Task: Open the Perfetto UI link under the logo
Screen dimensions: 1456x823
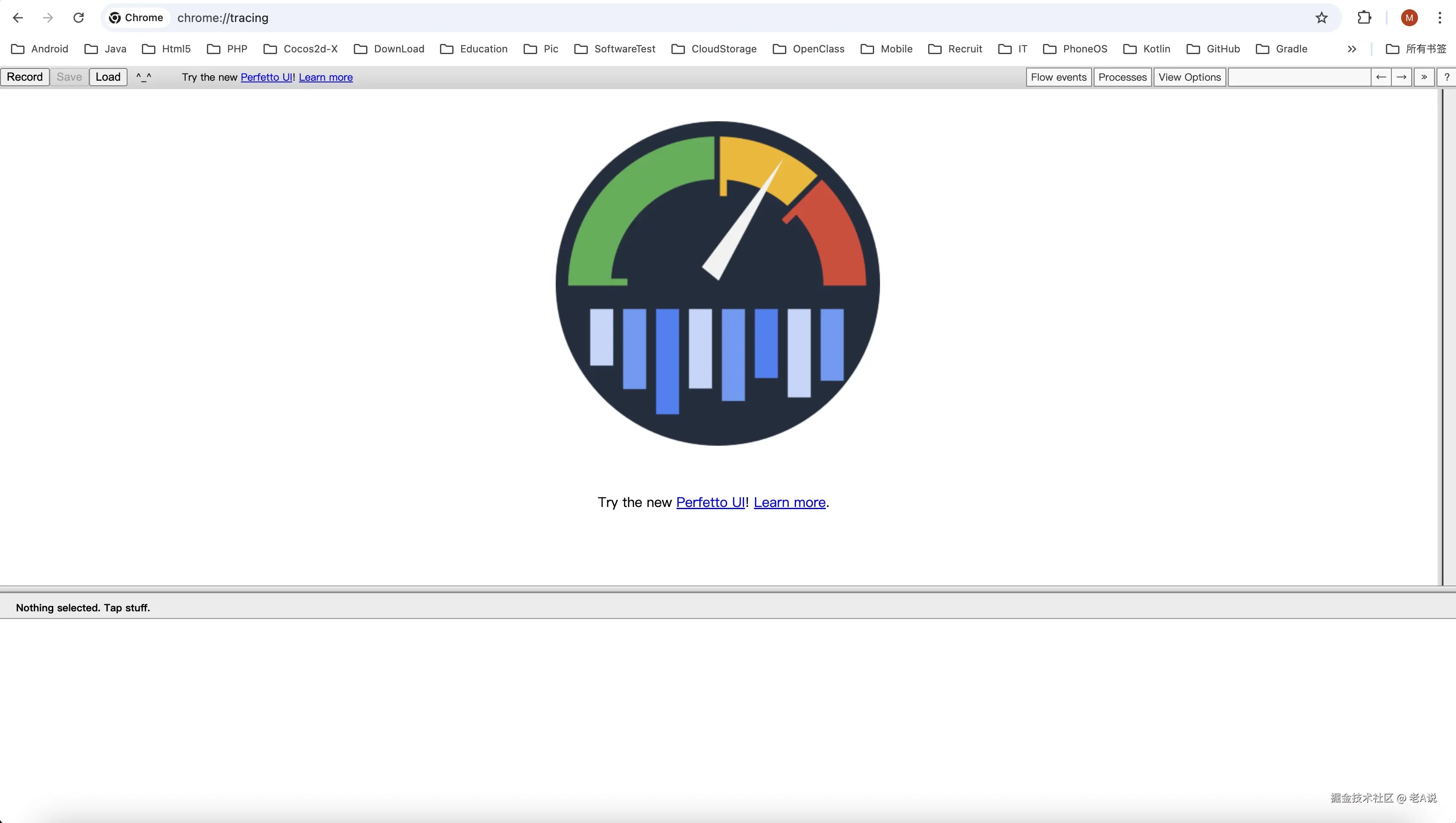Action: tap(710, 502)
